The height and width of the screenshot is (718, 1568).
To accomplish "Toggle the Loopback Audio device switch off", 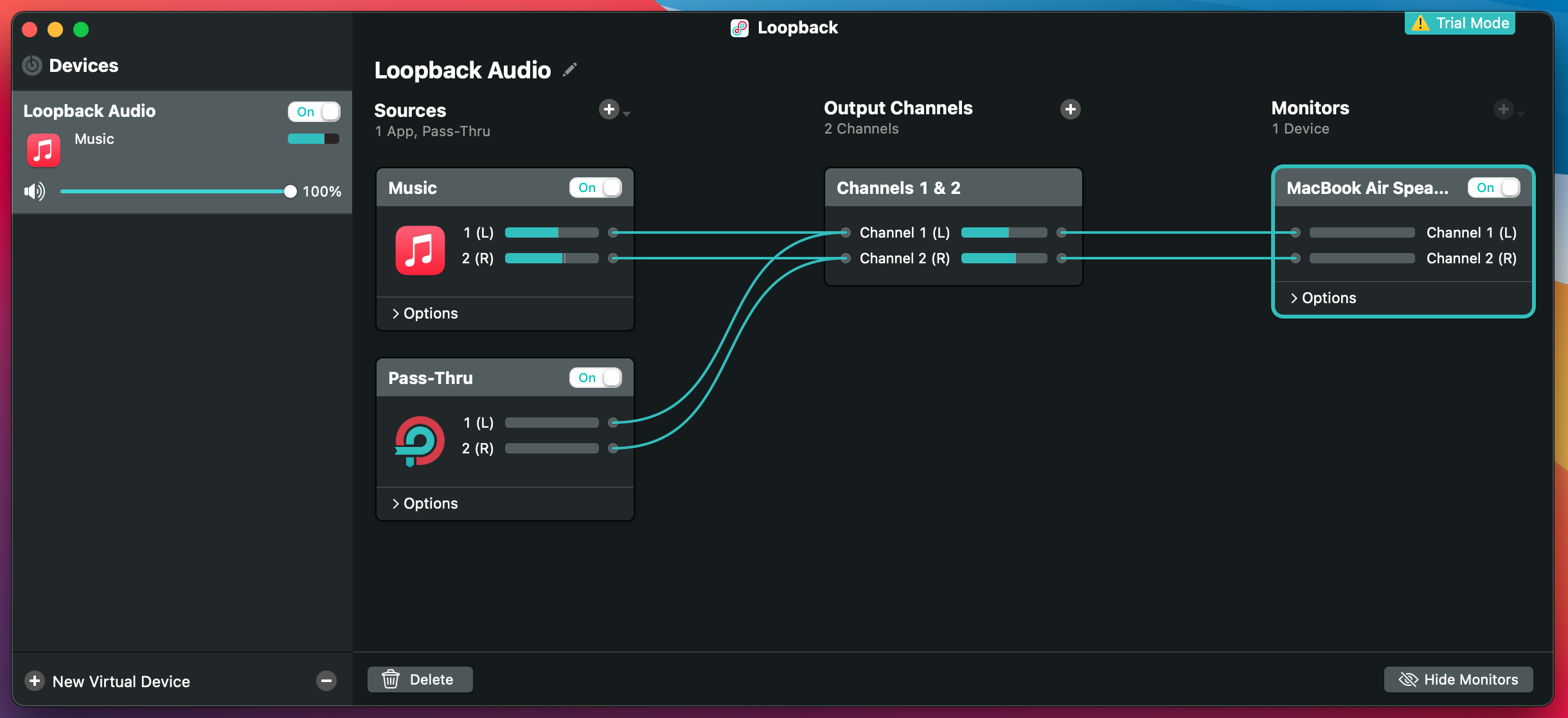I will tap(314, 112).
